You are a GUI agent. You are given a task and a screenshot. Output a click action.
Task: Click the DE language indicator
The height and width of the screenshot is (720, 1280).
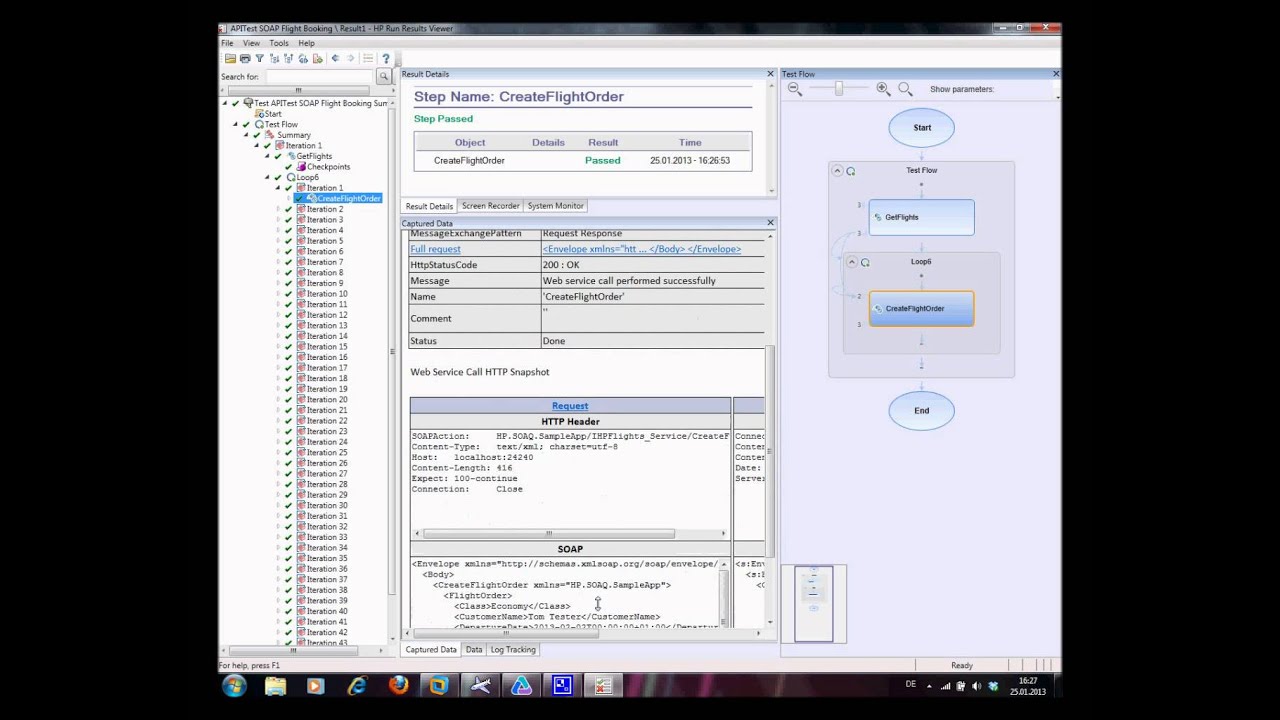point(910,684)
